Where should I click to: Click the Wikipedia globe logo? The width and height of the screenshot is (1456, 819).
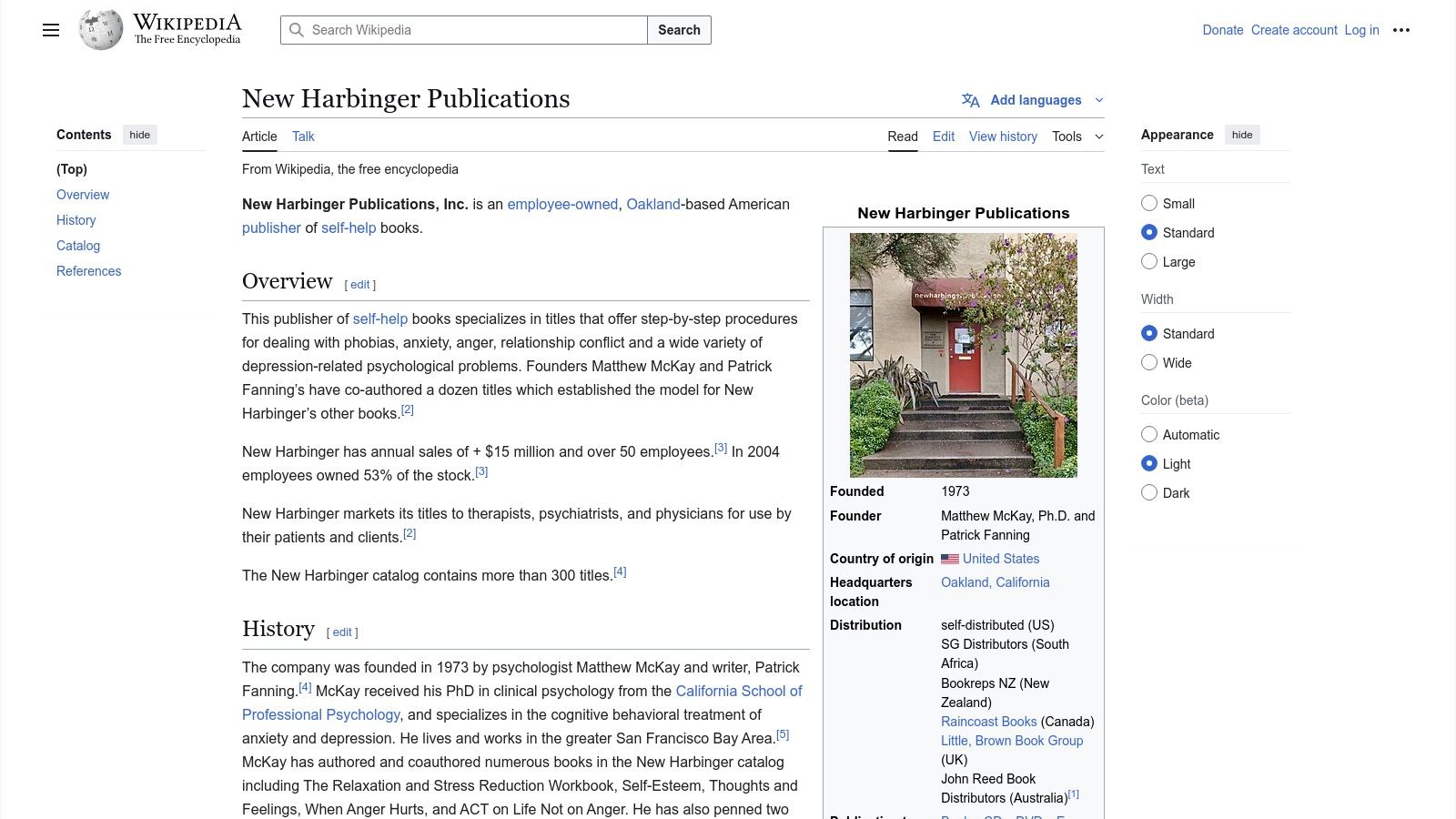tap(101, 30)
